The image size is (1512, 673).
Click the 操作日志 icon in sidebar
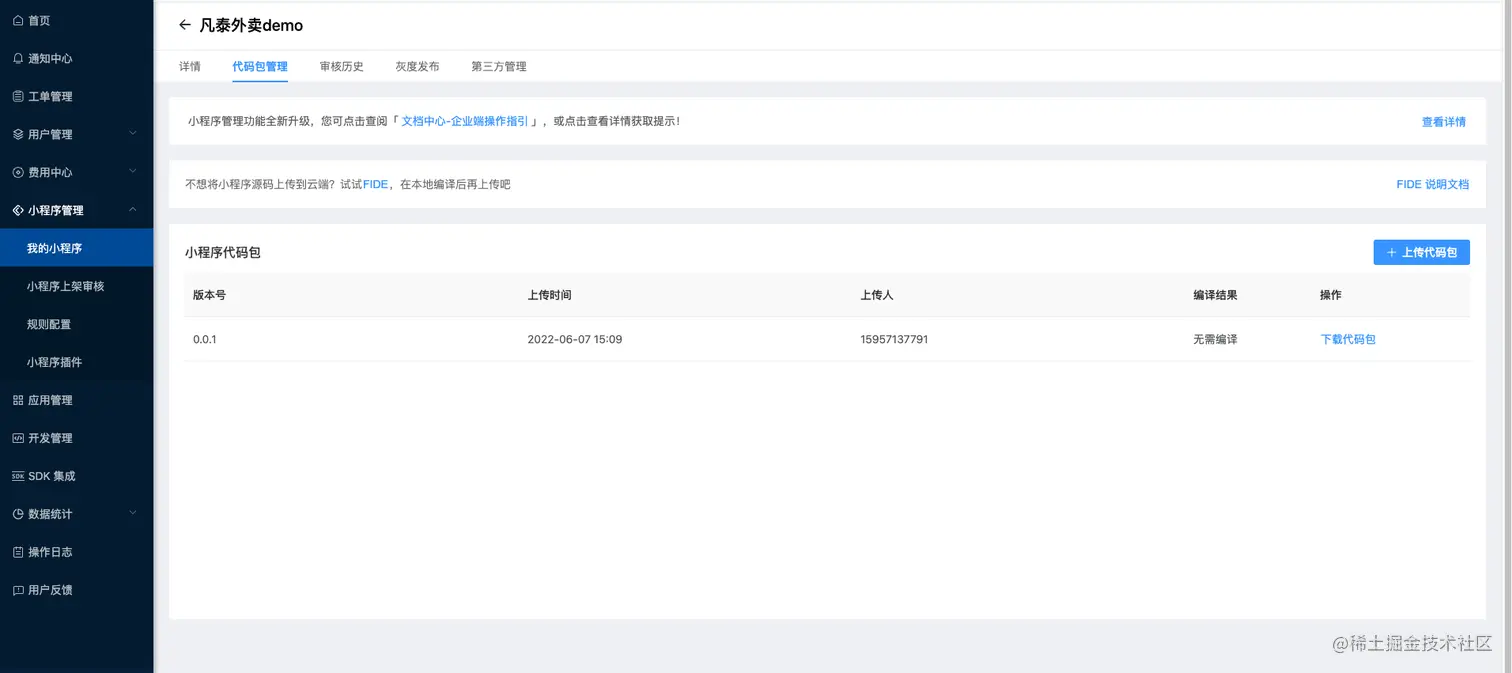coord(18,552)
